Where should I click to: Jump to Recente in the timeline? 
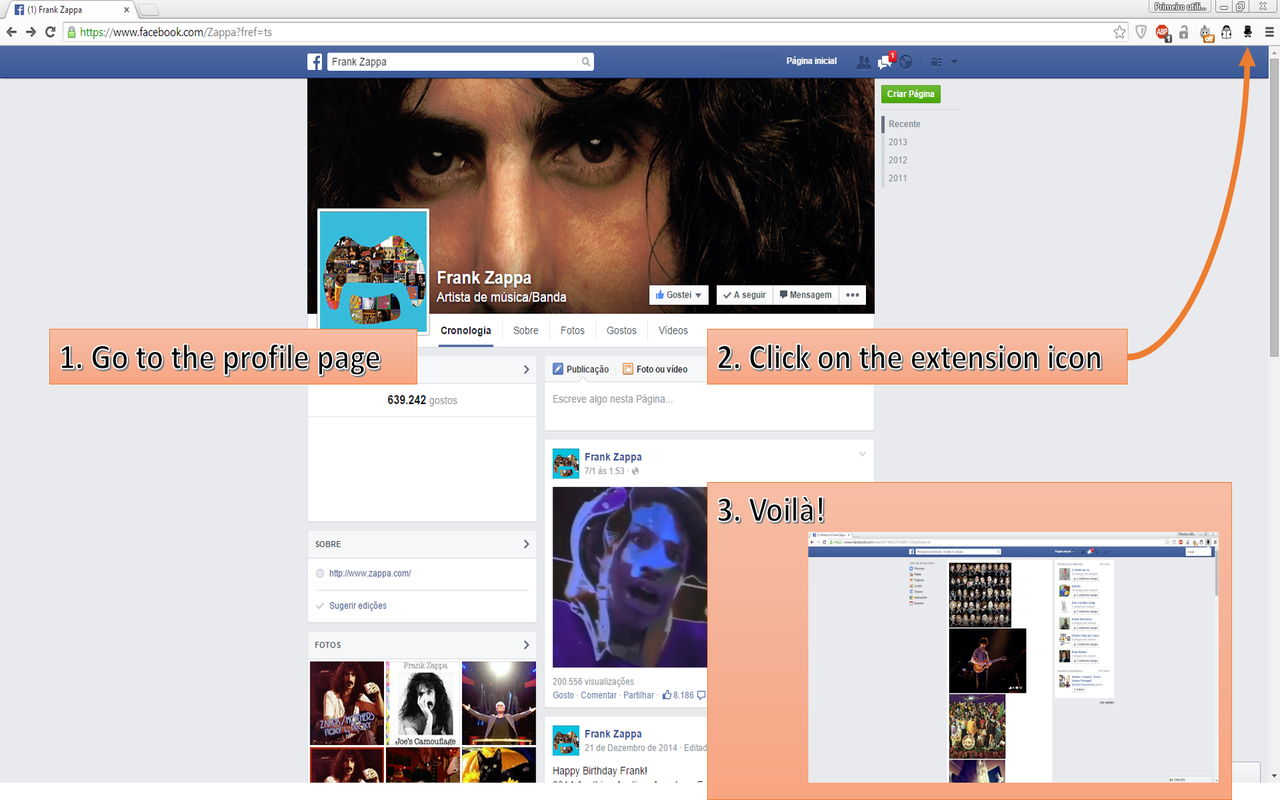[905, 124]
